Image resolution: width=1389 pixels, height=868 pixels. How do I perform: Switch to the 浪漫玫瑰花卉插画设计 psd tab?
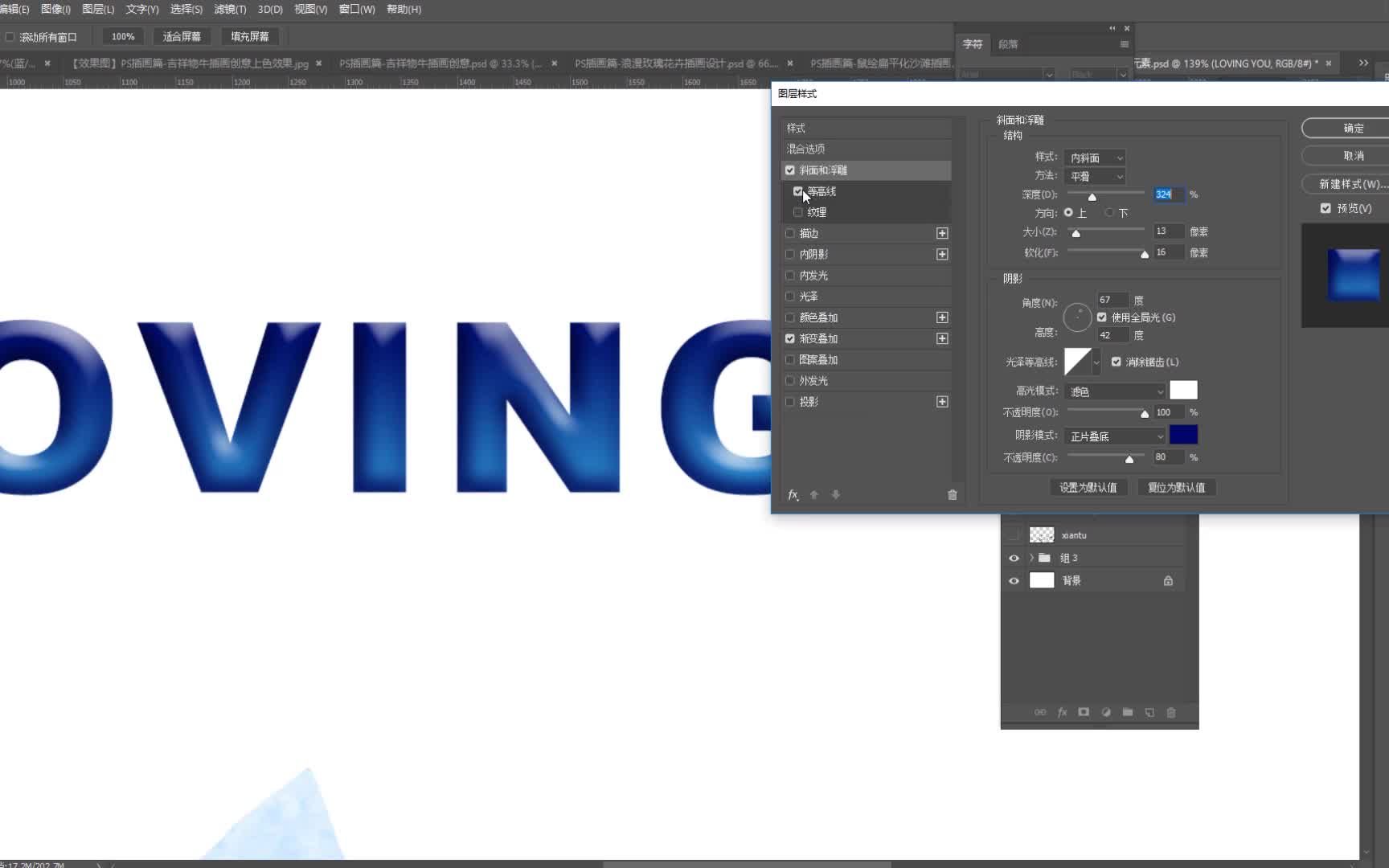point(676,63)
